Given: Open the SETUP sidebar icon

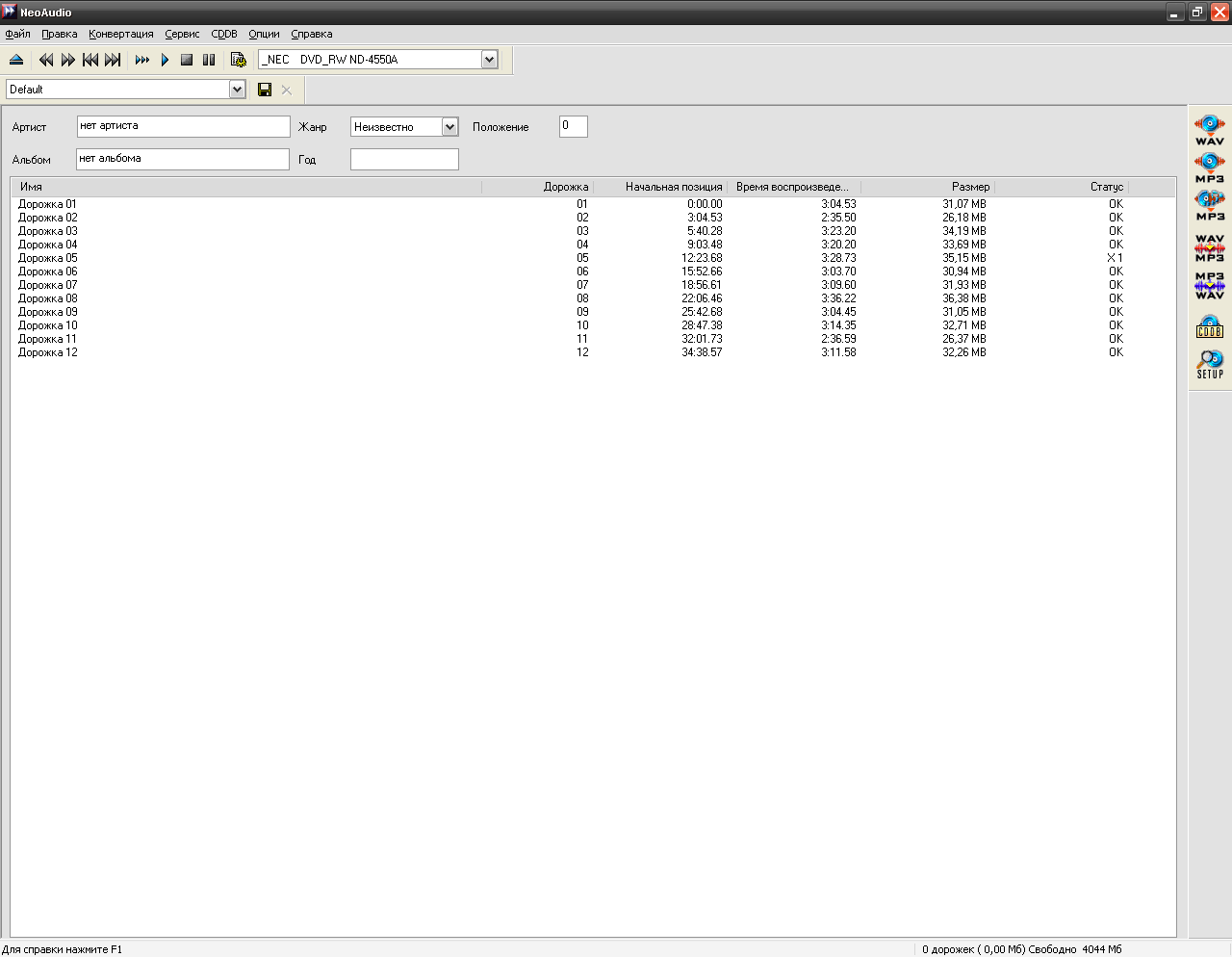Looking at the screenshot, I should [x=1210, y=364].
